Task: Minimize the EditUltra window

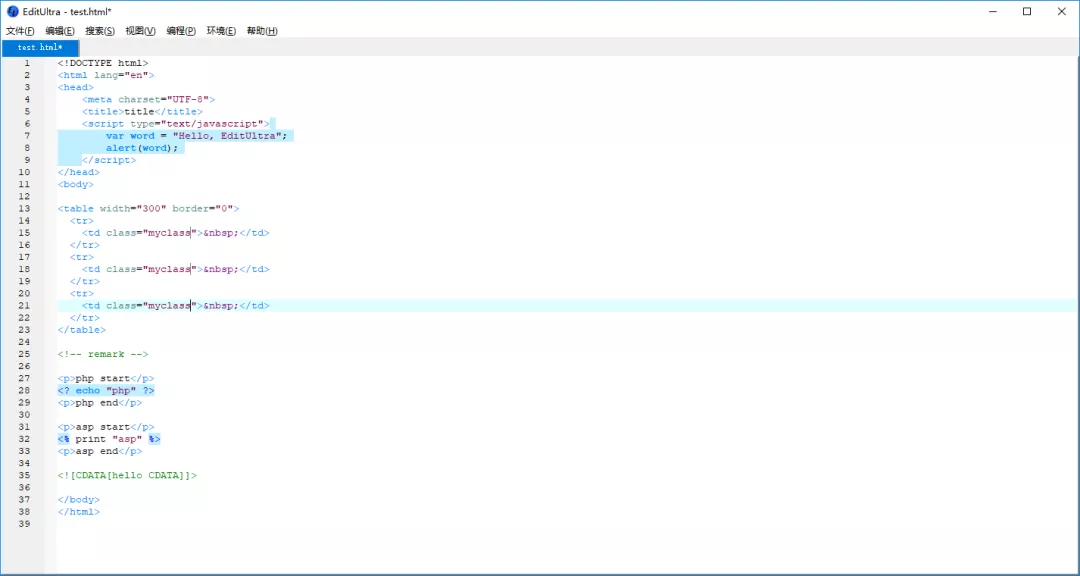Action: click(x=993, y=12)
